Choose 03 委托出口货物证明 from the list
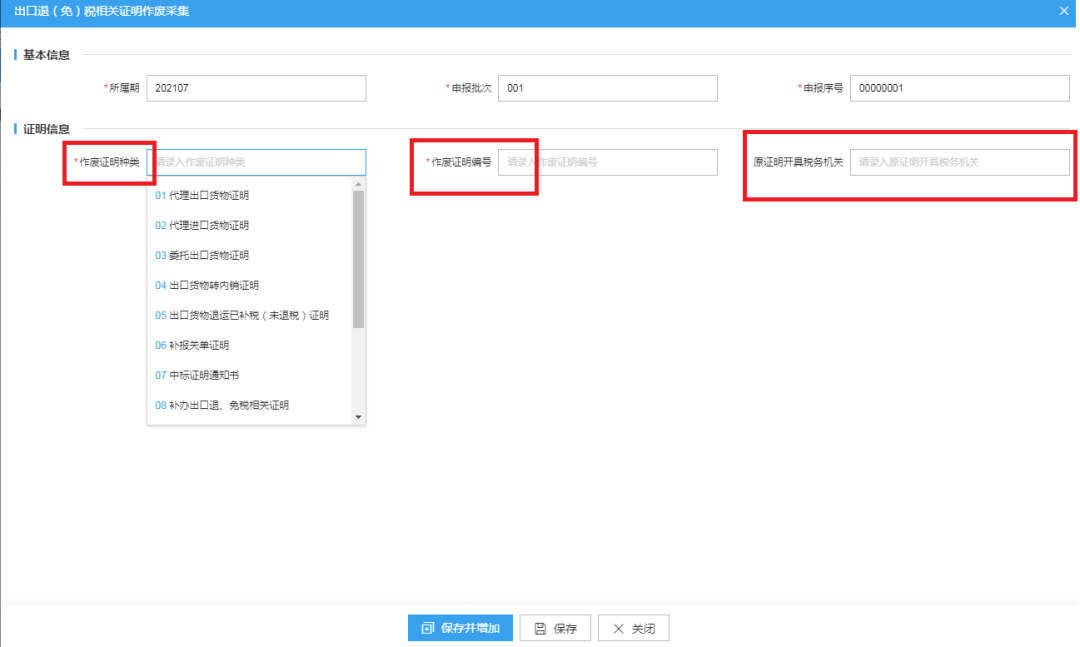 tap(249, 256)
